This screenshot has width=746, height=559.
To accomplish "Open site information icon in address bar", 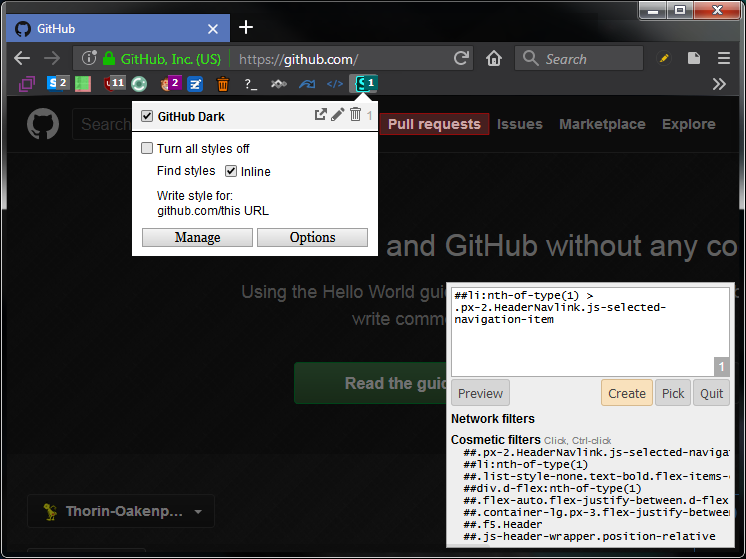I will tap(89, 58).
